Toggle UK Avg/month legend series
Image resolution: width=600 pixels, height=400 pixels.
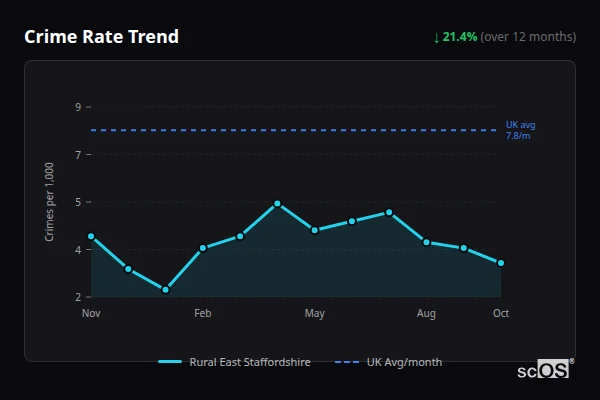(404, 362)
